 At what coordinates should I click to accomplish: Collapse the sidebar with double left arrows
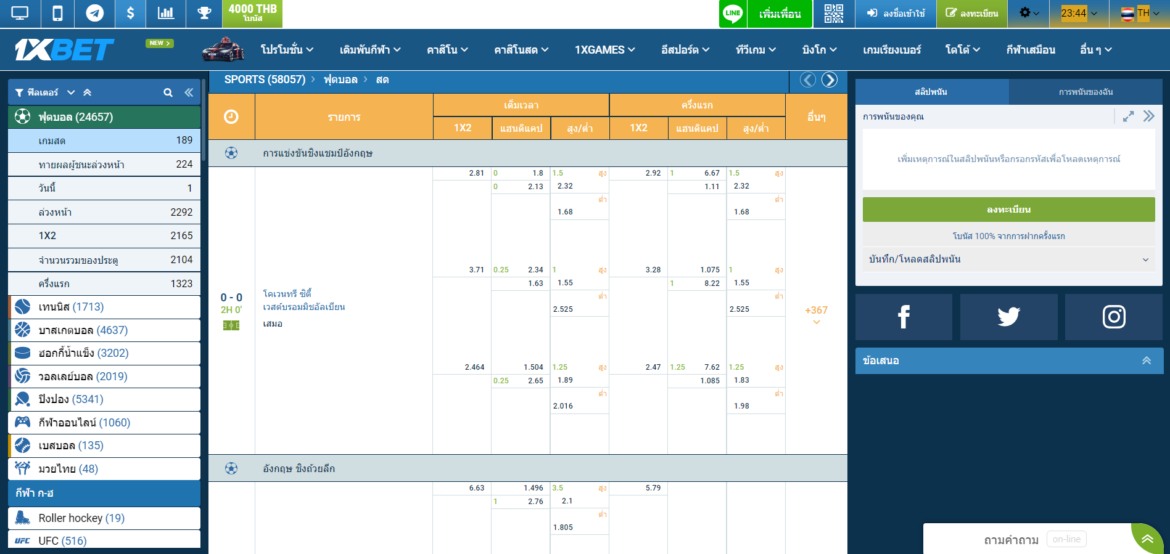coord(189,93)
